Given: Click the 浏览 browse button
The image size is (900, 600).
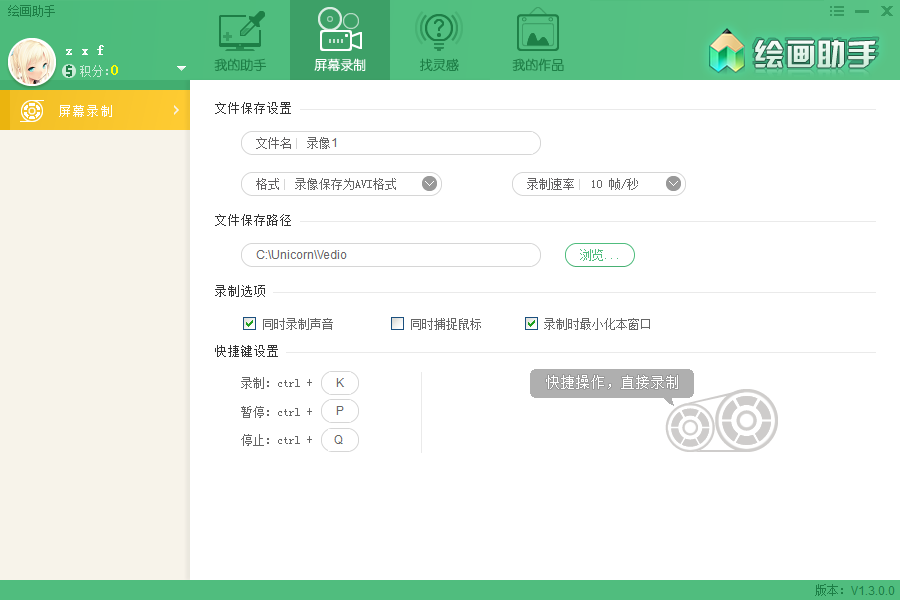Looking at the screenshot, I should (x=599, y=255).
